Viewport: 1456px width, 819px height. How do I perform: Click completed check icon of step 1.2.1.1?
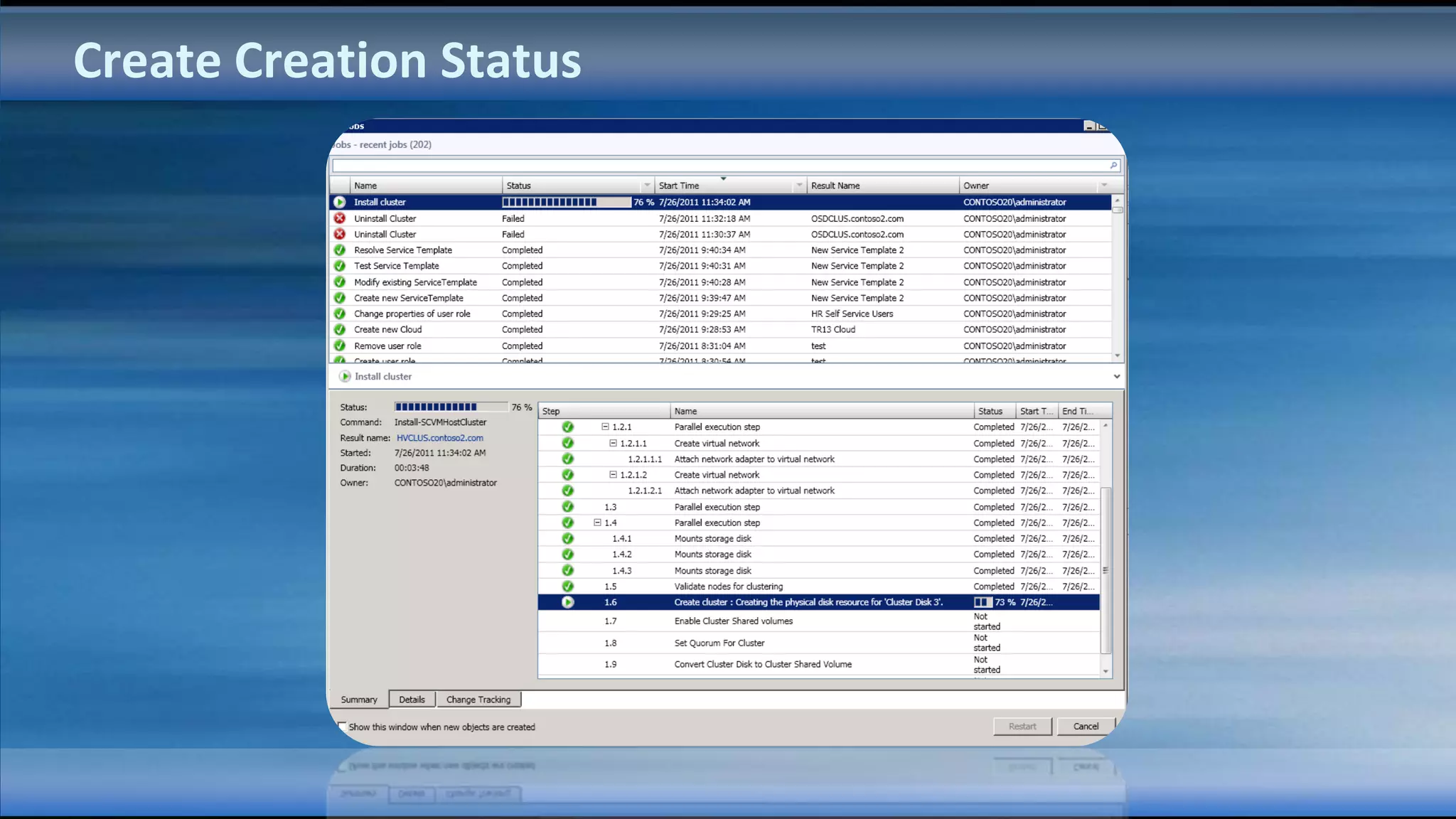pyautogui.click(x=567, y=443)
